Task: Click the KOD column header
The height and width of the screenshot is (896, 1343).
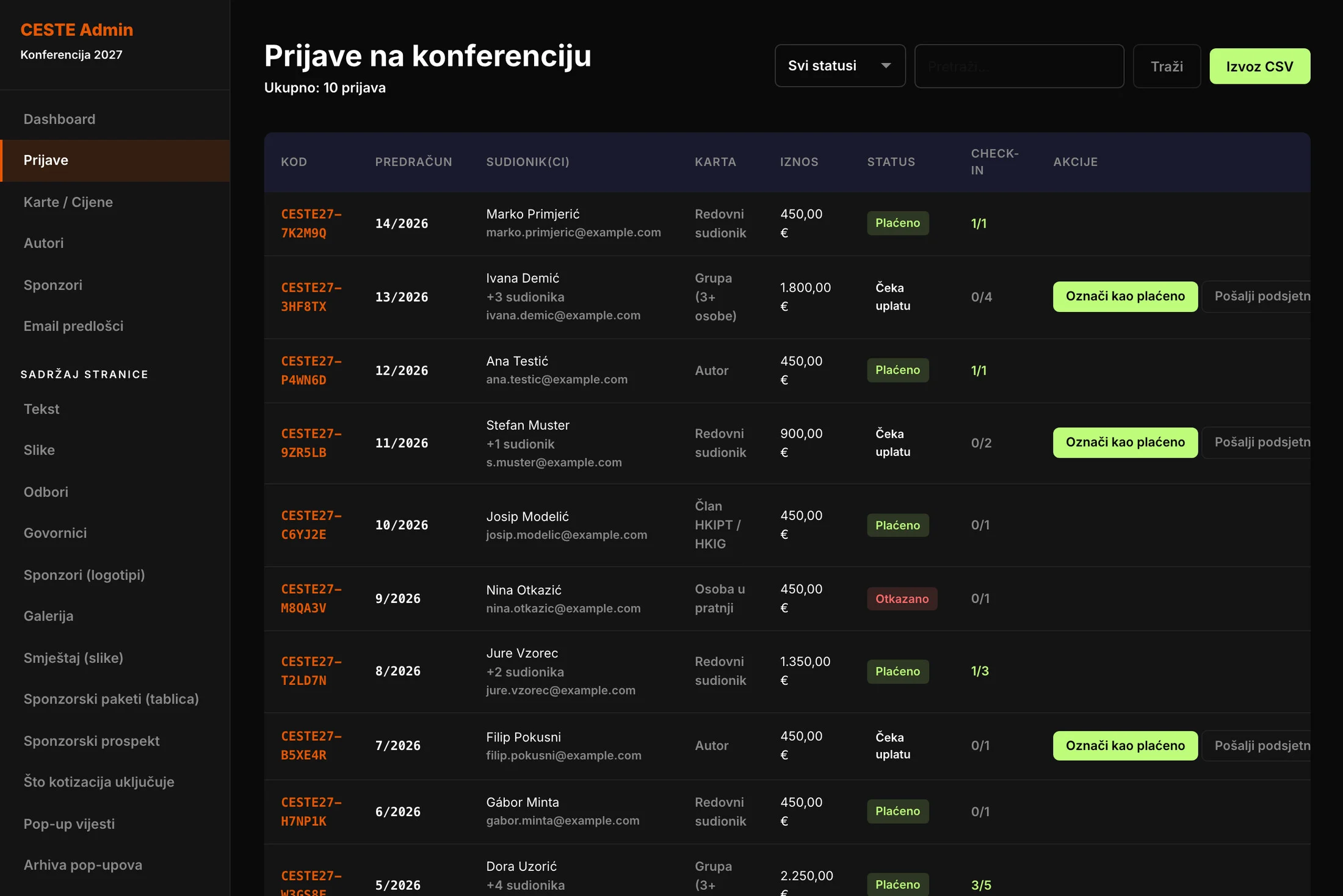Action: click(294, 162)
